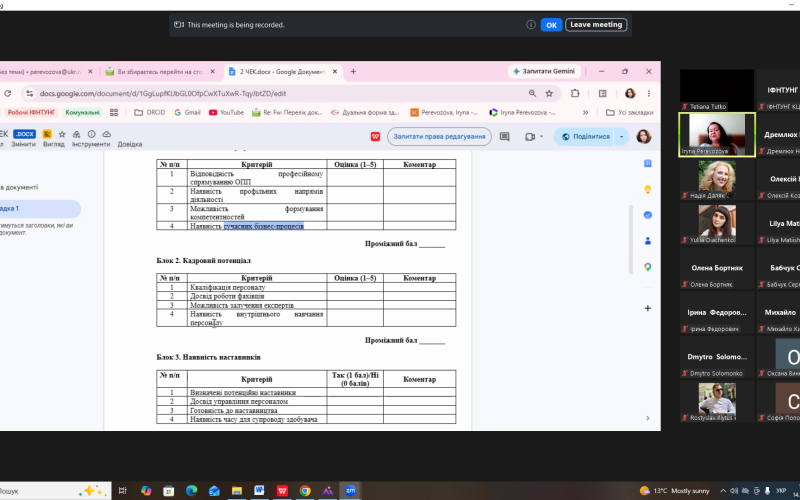Image resolution: width=800 pixels, height=500 pixels.
Task: Open the document info (i) icon
Action: pyautogui.click(x=91, y=134)
